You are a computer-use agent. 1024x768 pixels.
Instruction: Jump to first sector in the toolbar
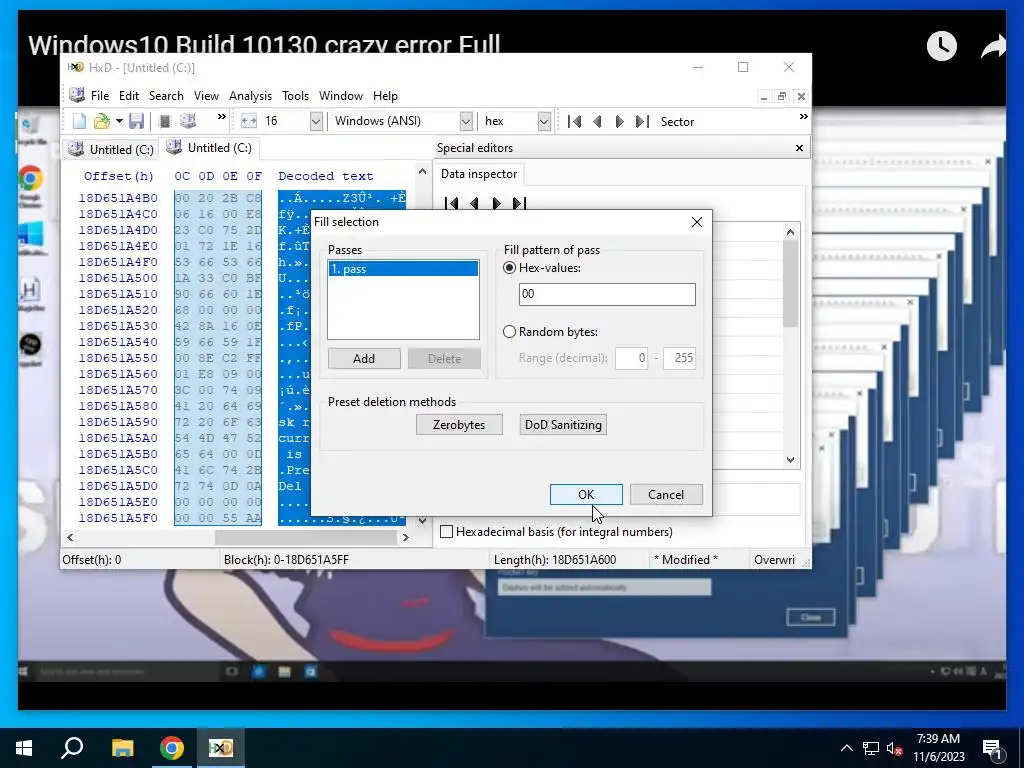[574, 121]
